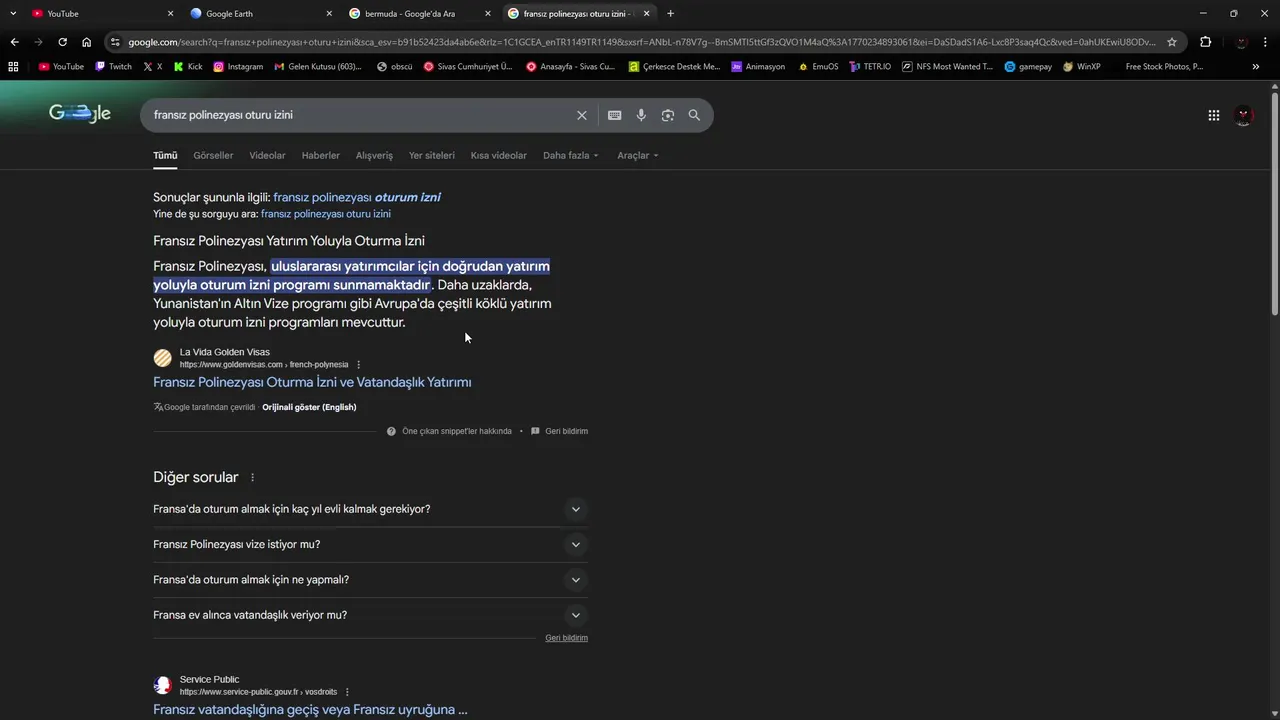Expand Fransız Polinezyası vize istiyor mu
The image size is (1280, 720).
370,544
